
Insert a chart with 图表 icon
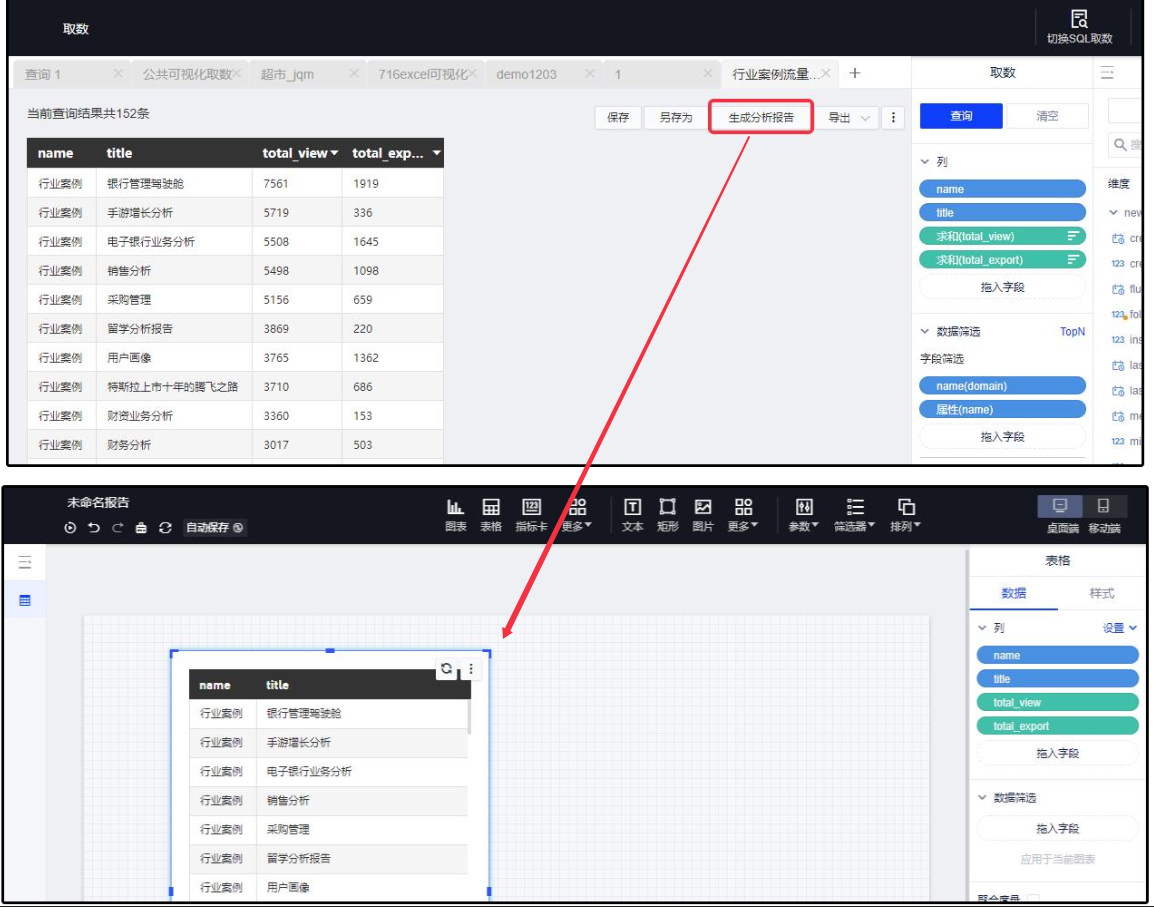pos(456,508)
